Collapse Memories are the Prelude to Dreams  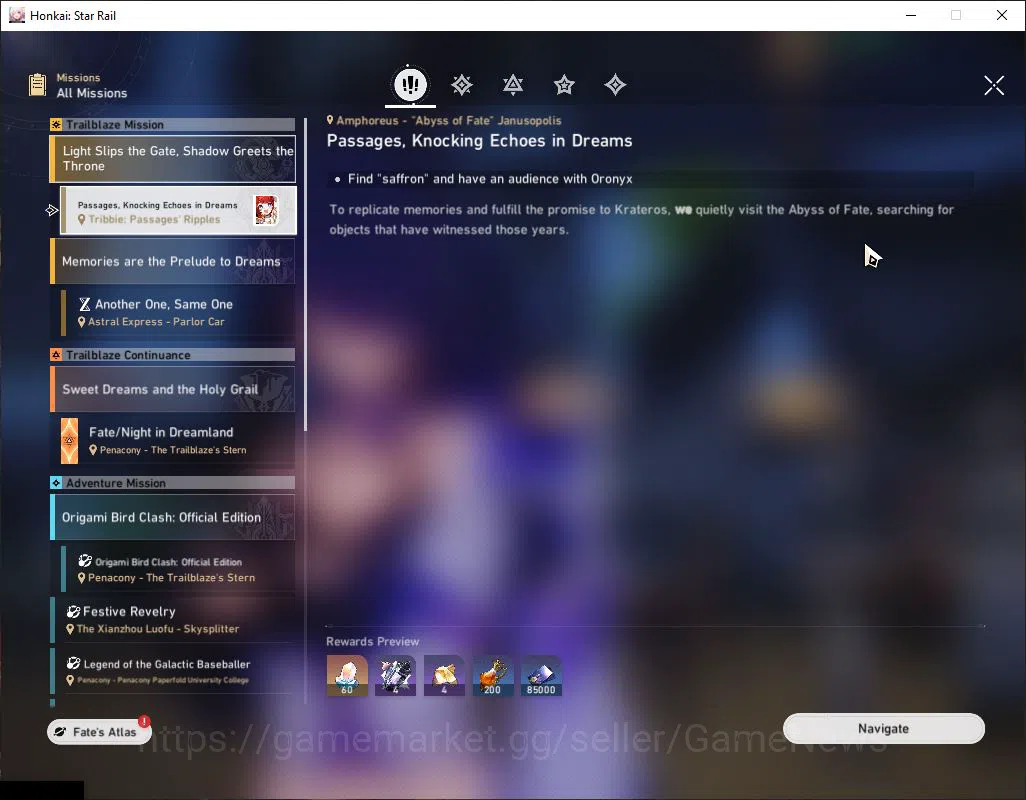click(x=173, y=261)
